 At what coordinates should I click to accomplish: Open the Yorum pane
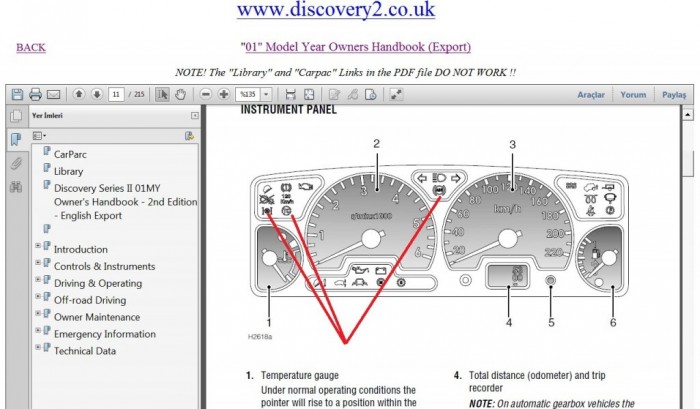pos(633,94)
